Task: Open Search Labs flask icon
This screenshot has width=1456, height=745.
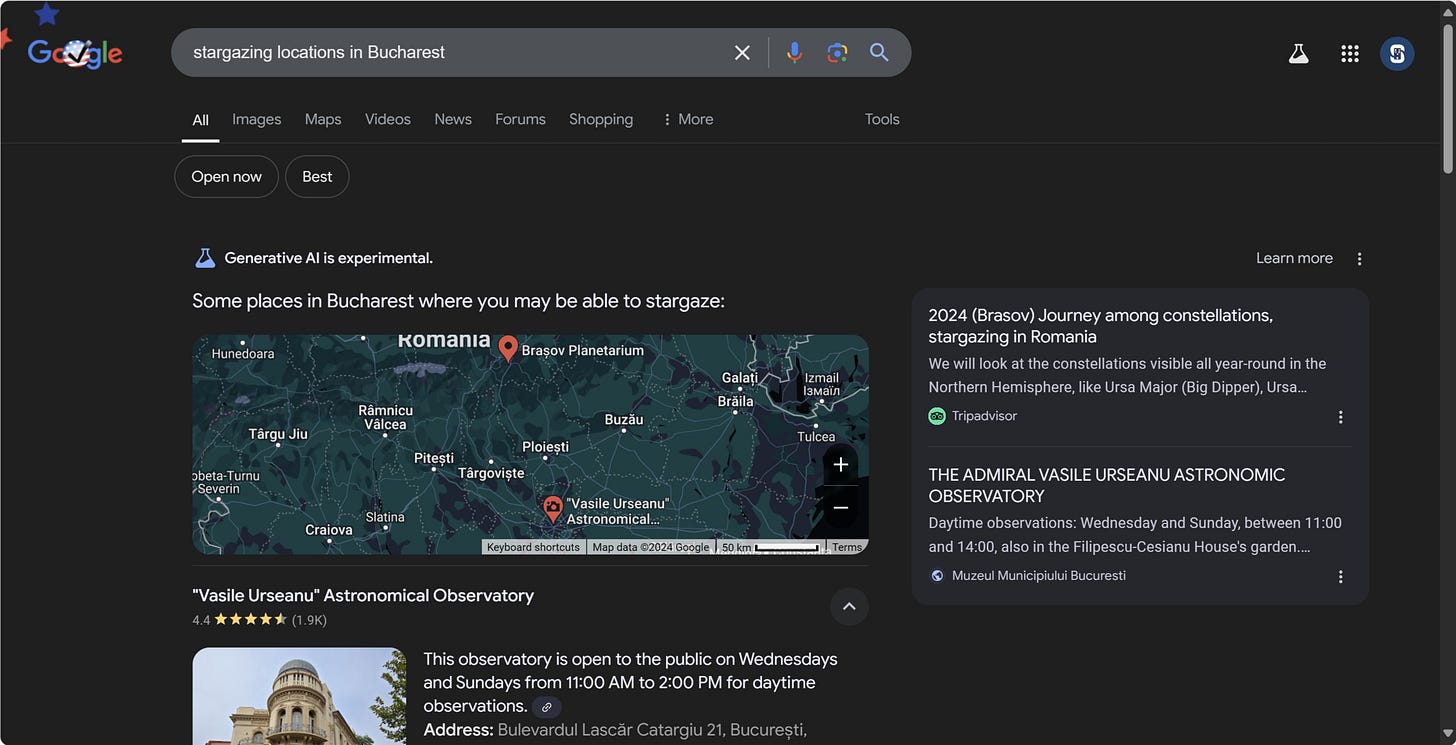Action: tap(1298, 53)
